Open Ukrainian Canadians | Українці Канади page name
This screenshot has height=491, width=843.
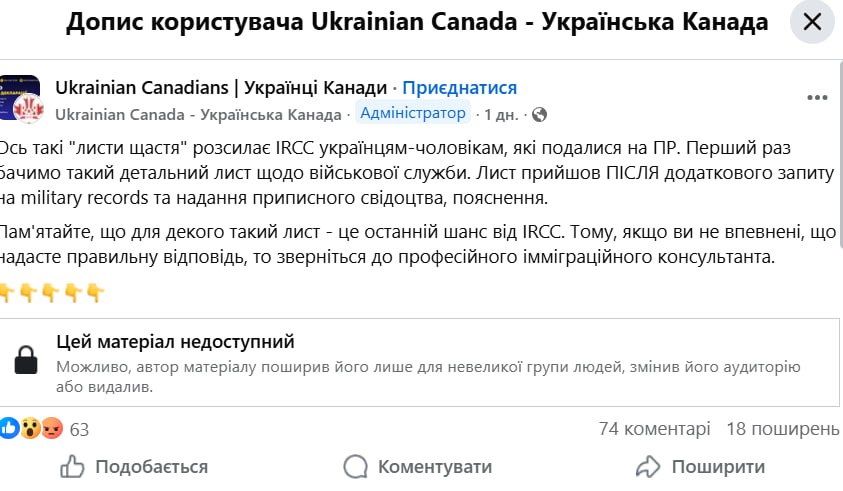[220, 88]
